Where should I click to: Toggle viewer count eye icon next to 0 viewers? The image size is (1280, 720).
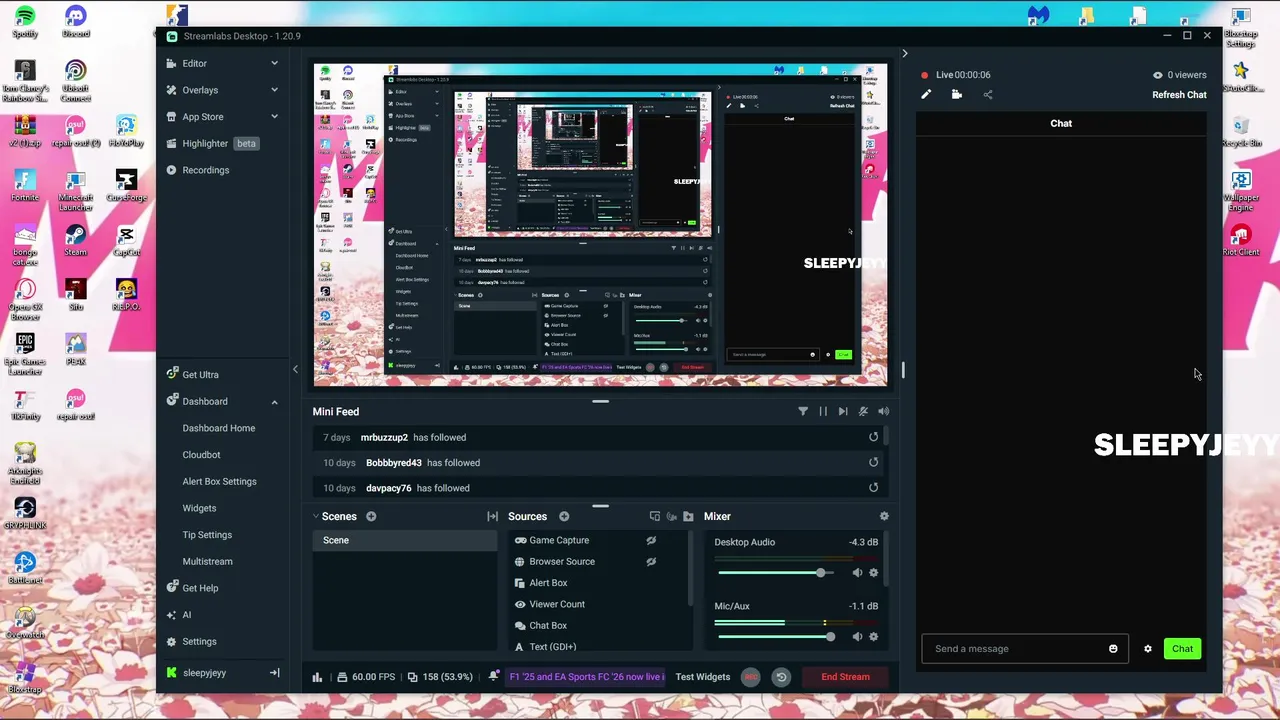[x=1158, y=75]
